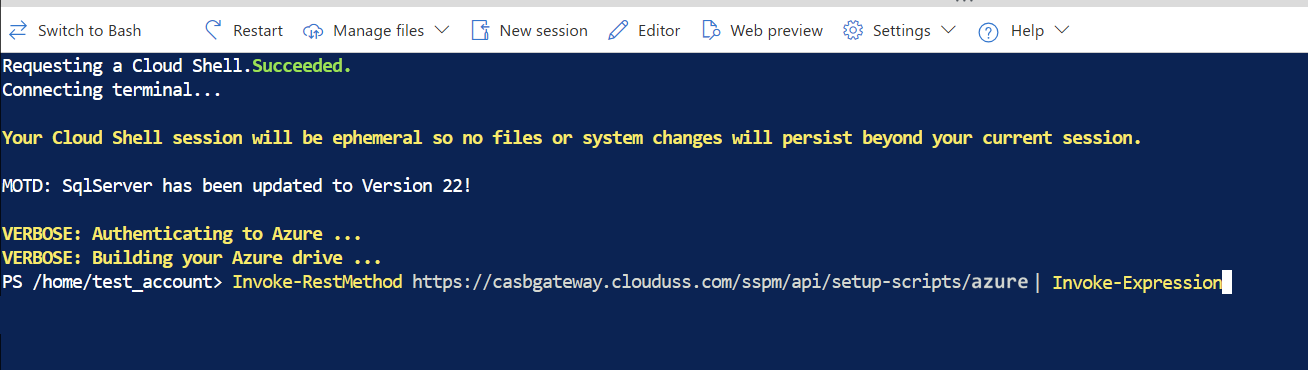This screenshot has width=1308, height=370.
Task: Click the Switch to Bash arrows icon
Action: tap(18, 30)
